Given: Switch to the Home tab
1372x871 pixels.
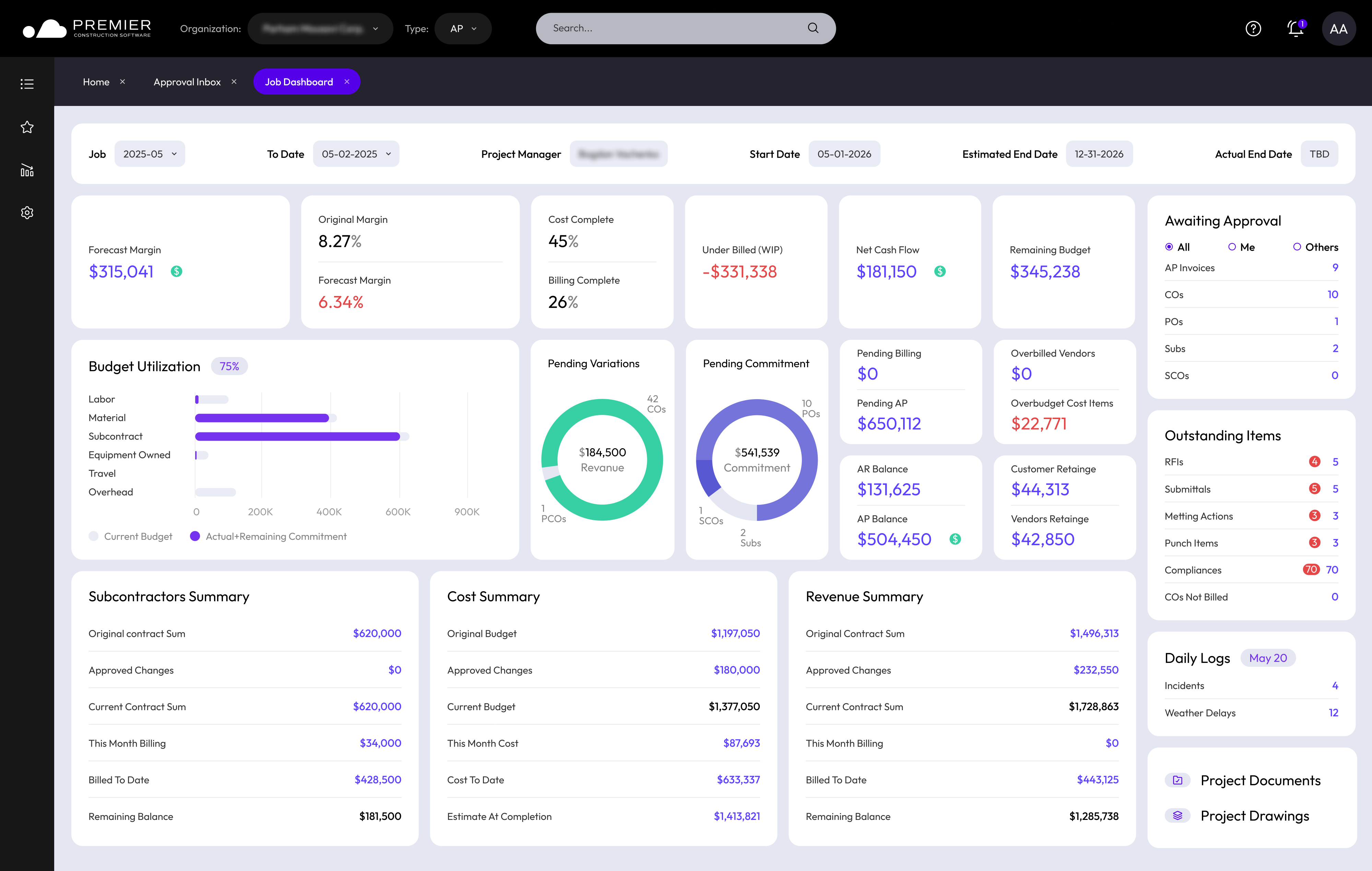Looking at the screenshot, I should [96, 82].
